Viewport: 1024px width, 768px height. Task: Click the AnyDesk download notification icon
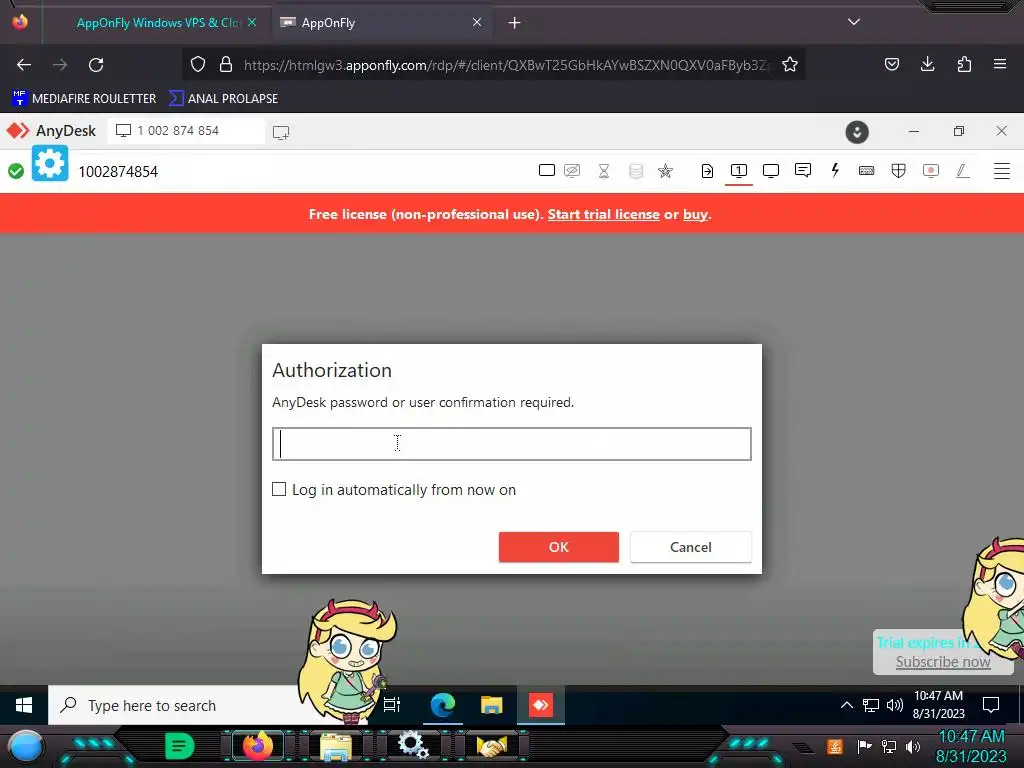coord(857,132)
